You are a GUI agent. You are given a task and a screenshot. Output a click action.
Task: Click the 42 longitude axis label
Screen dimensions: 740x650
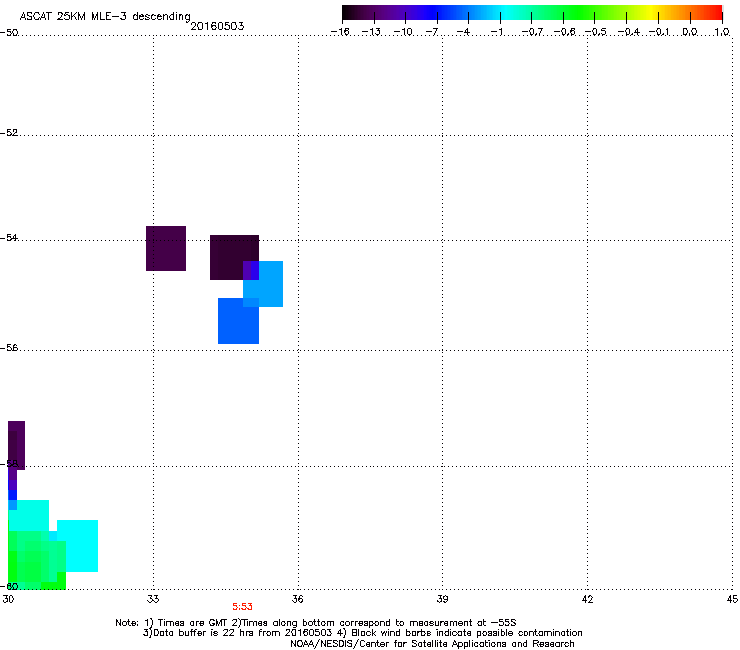pyautogui.click(x=587, y=599)
